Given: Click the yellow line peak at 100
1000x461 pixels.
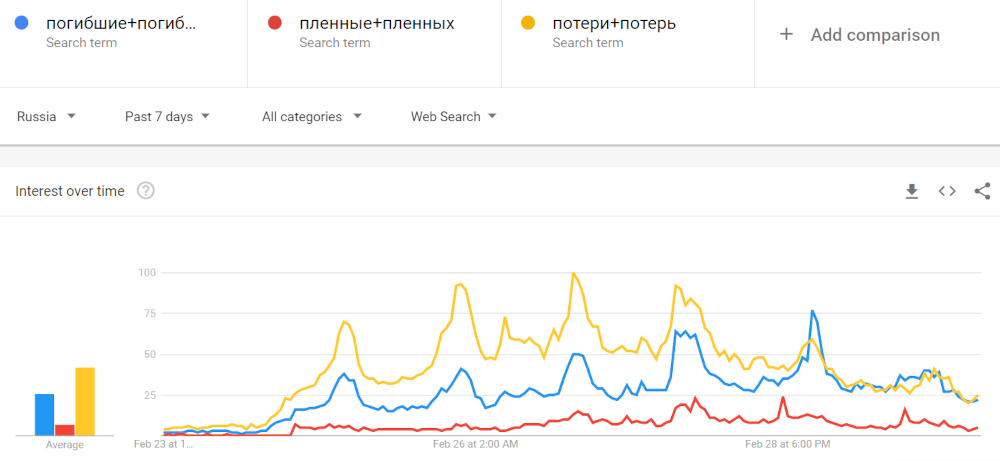Looking at the screenshot, I should 574,273.
